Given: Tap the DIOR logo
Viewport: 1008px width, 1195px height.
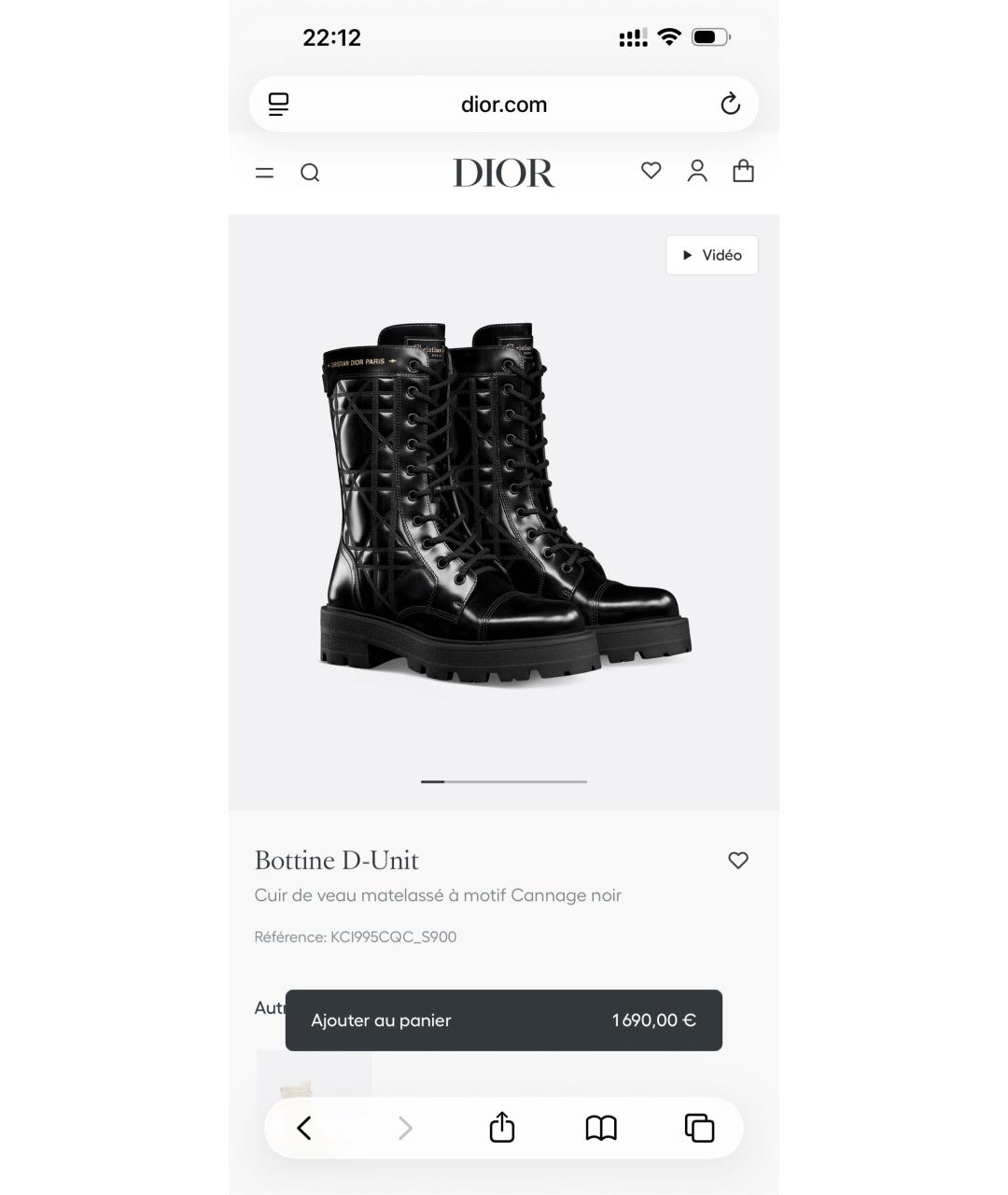Looking at the screenshot, I should tap(504, 173).
